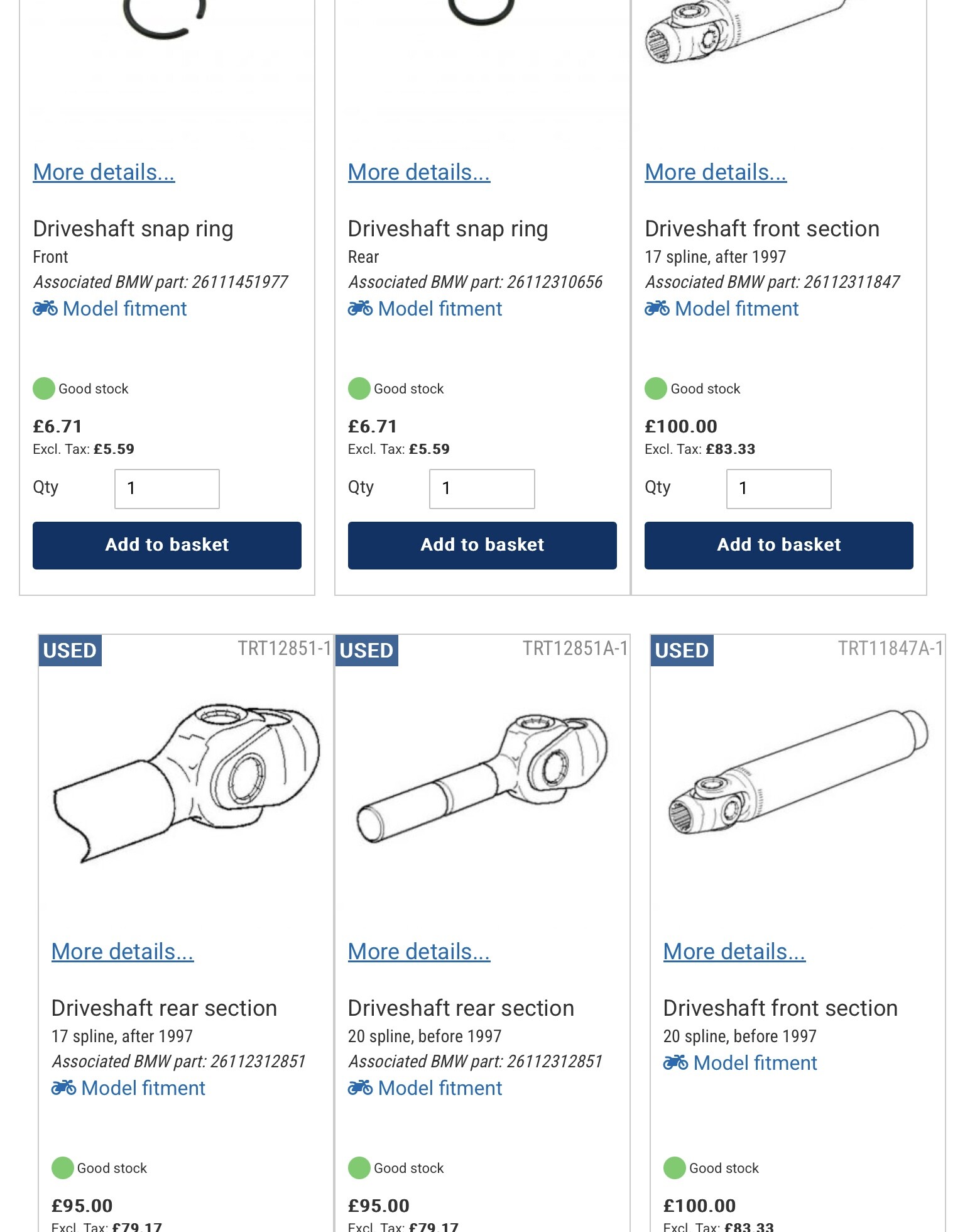Click motorcycle icon for TRT11847A-1 front section

[676, 1062]
